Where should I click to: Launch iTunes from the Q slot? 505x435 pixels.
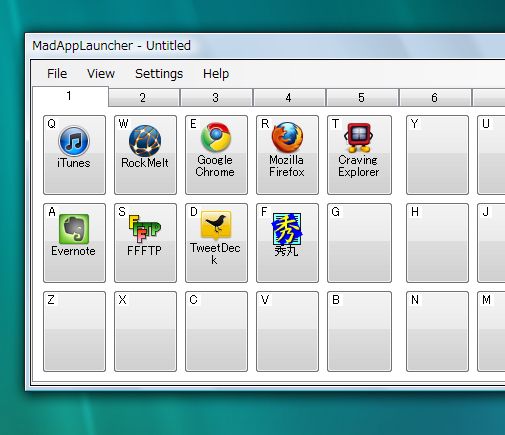[74, 155]
